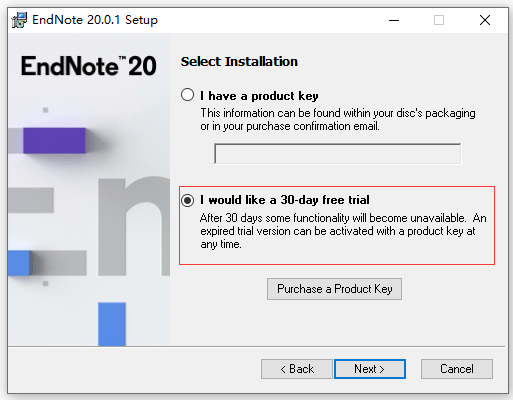
Task: Select the 30-day free trial radio button
Action: point(187,200)
